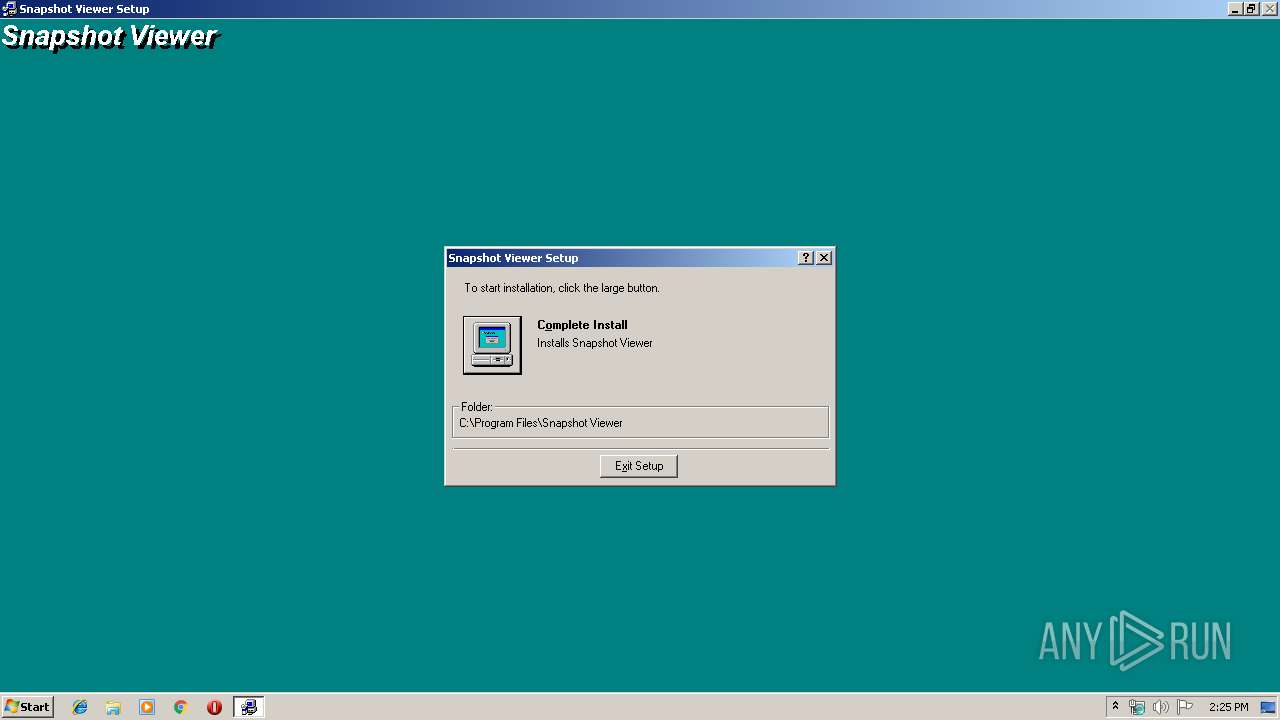Click the Complete Install computer icon button
Image resolution: width=1280 pixels, height=720 pixels.
pyautogui.click(x=492, y=345)
